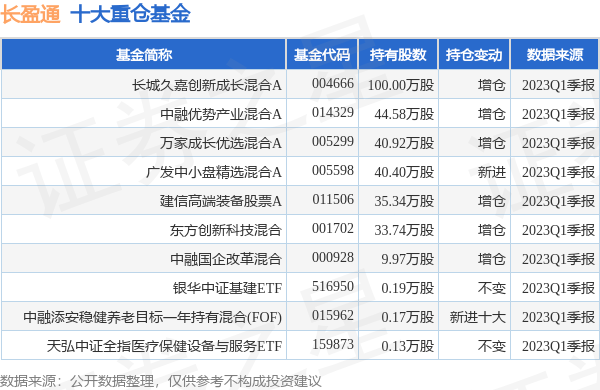Select the 中融添安稳健养老目标一年持有混合(FOF) fund
The width and height of the screenshot is (600, 390).
[153, 317]
